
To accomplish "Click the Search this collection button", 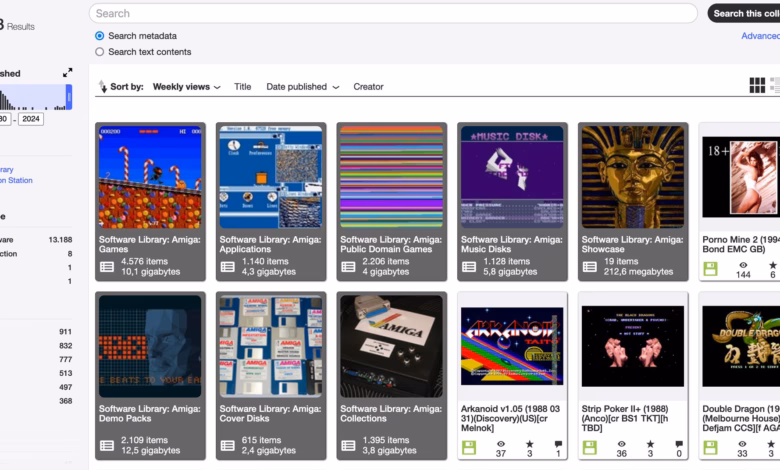I will 745,13.
